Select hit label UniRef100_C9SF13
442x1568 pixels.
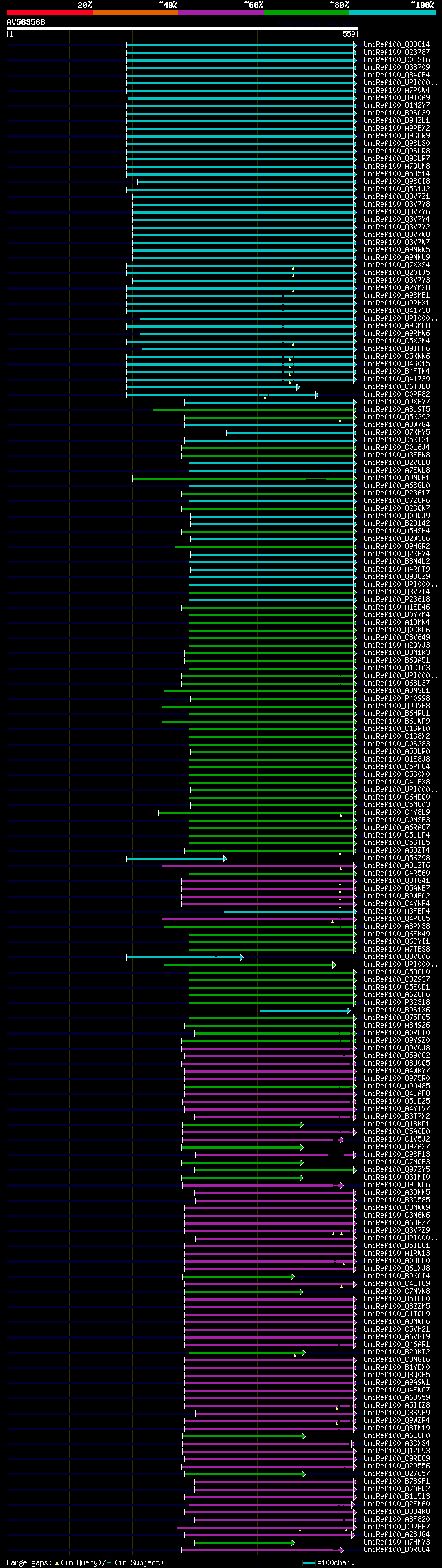pos(396,1154)
